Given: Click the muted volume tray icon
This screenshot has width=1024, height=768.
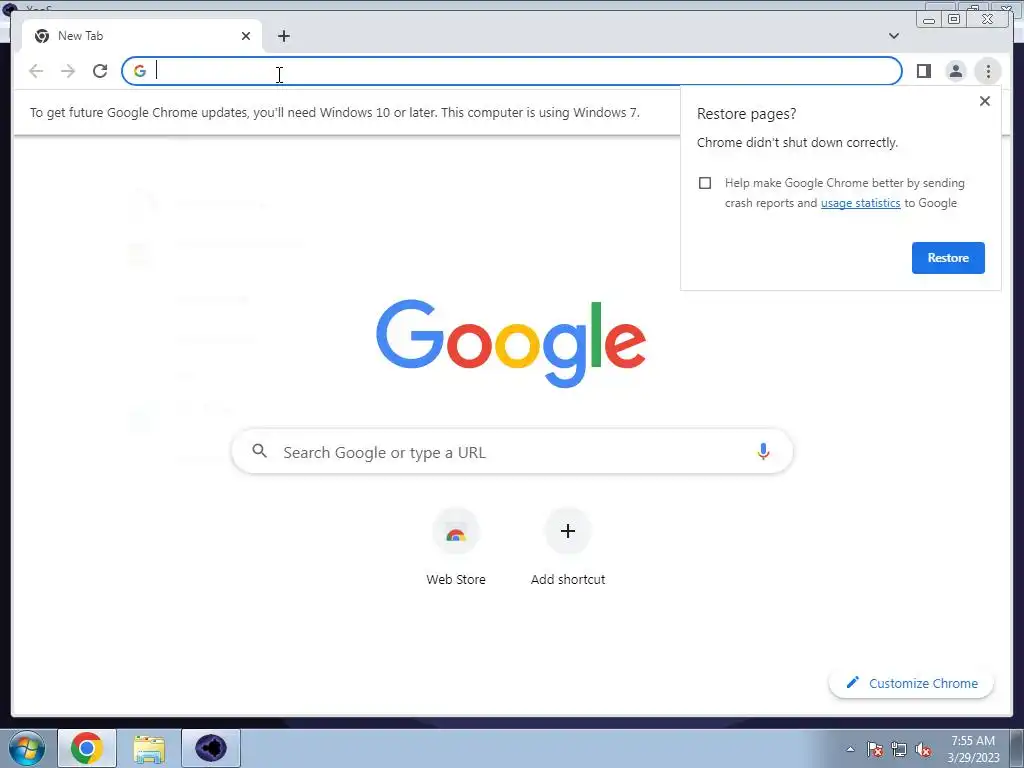Looking at the screenshot, I should click(923, 749).
